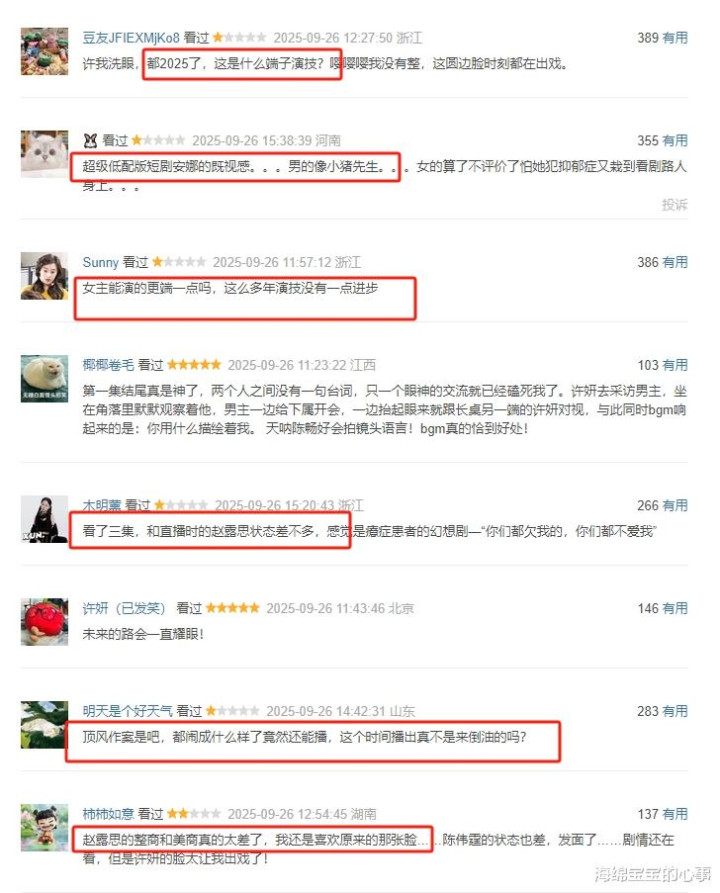The image size is (720, 893).
Task: Click 266 有用 on 木明薰 review
Action: (662, 505)
